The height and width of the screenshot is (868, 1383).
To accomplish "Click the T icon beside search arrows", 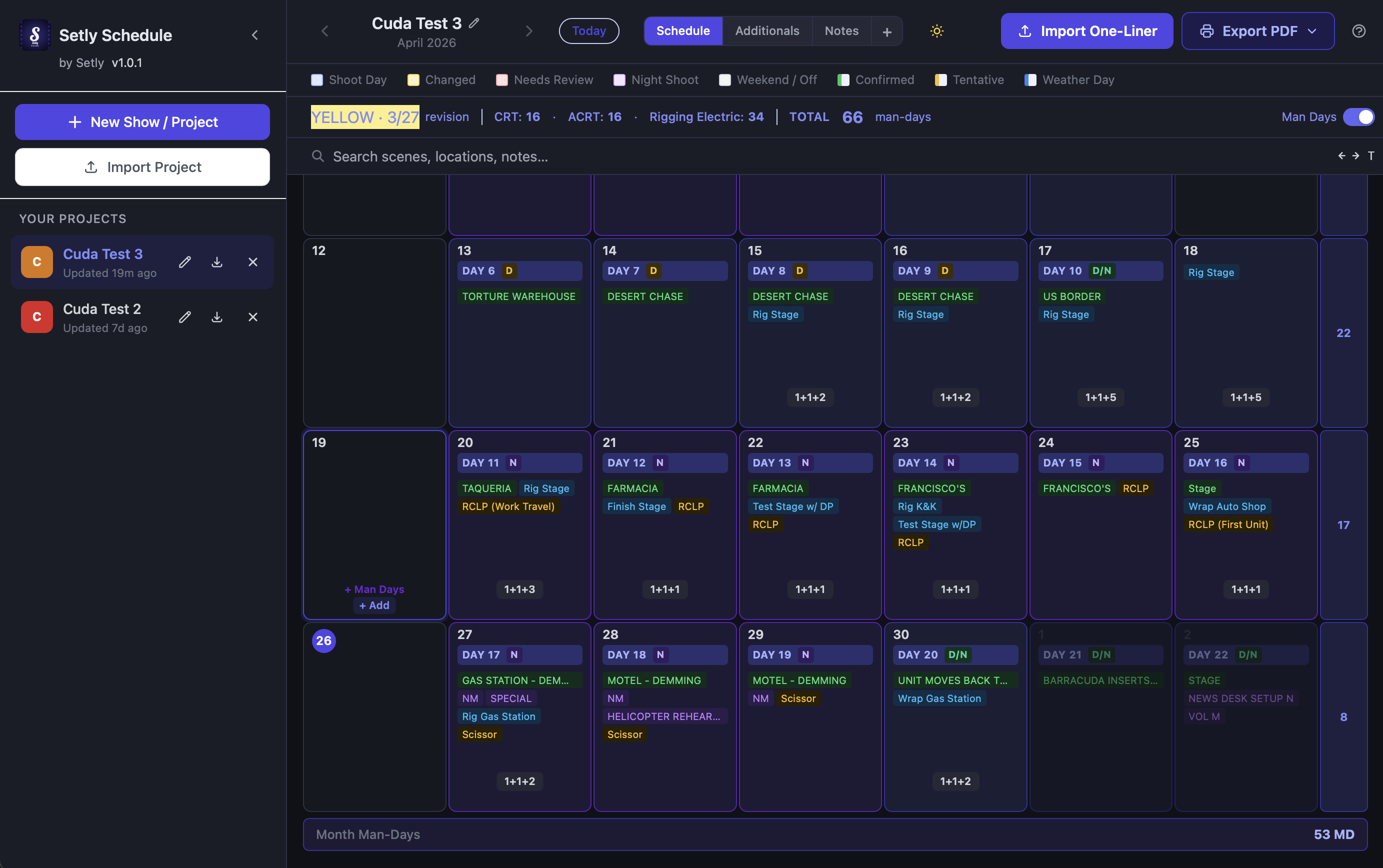I will coord(1370,155).
